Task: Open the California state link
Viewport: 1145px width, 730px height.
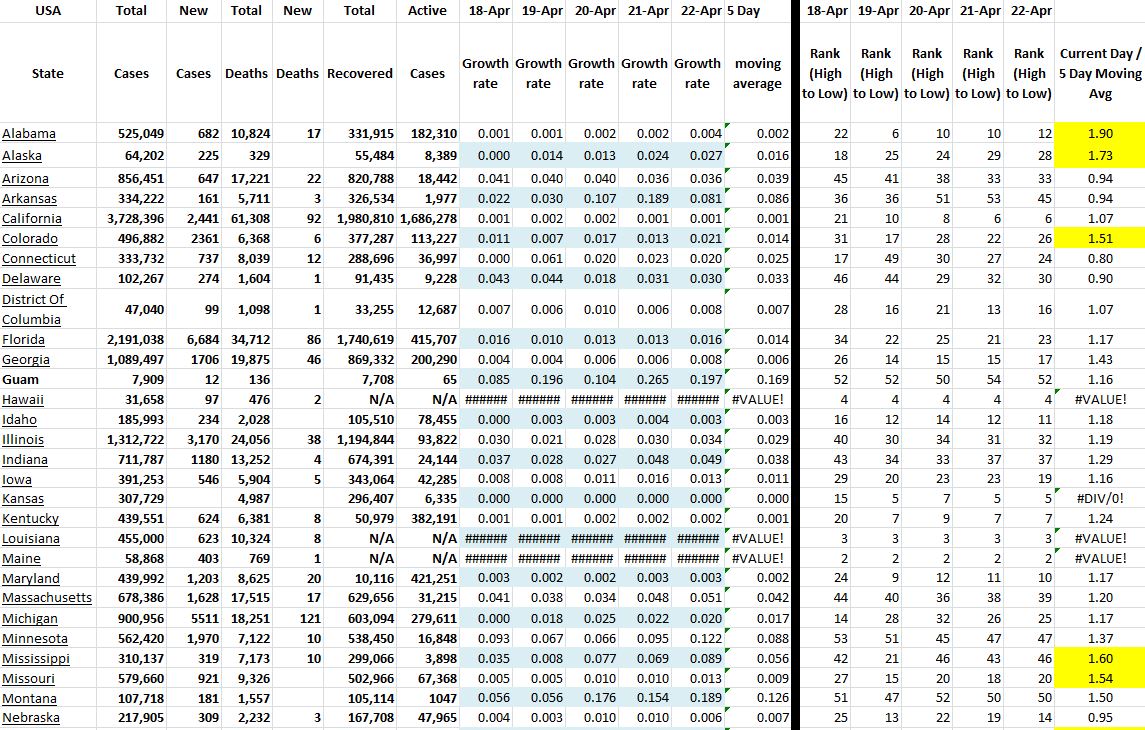Action: point(32,219)
